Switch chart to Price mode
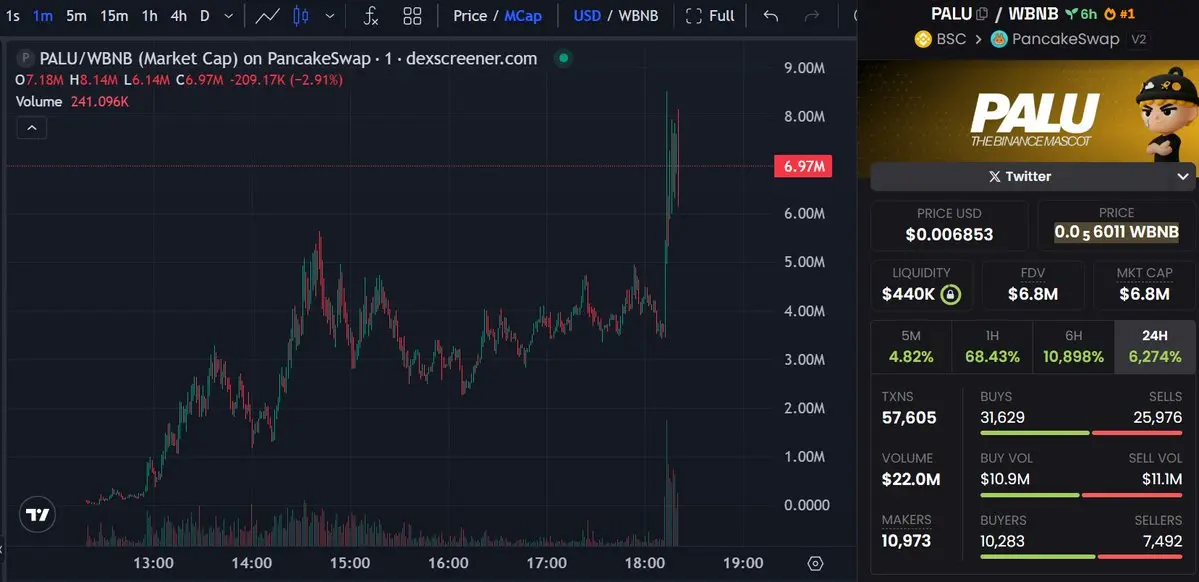Screen dimensions: 1199x582 pos(470,16)
